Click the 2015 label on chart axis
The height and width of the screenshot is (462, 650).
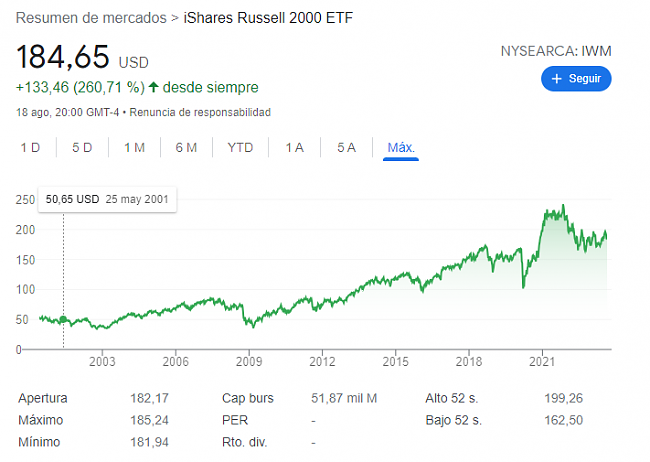[395, 362]
